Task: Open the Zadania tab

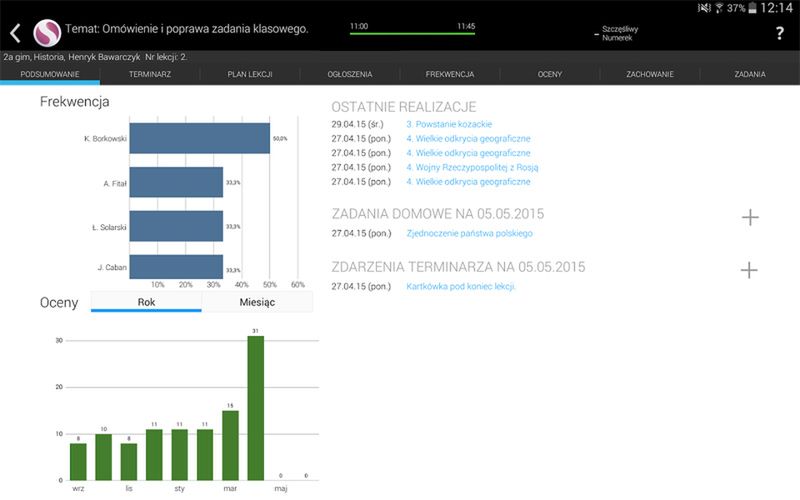Action: click(x=750, y=74)
